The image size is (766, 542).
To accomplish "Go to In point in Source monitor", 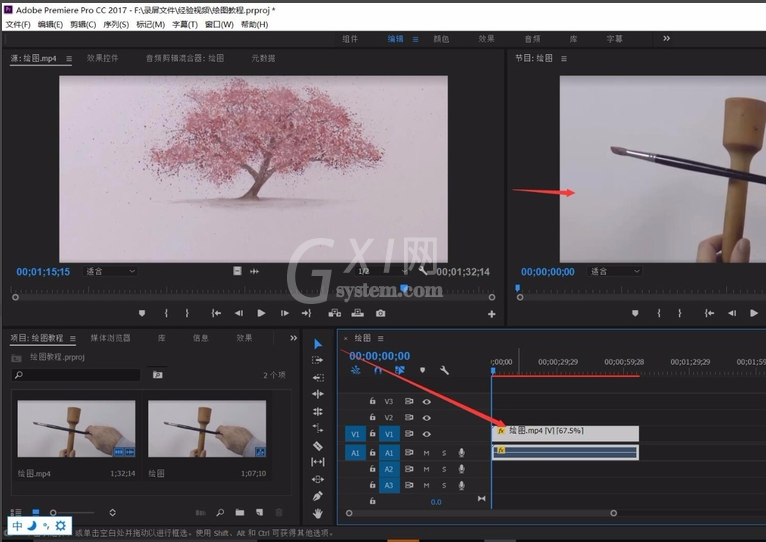I will click(x=216, y=313).
